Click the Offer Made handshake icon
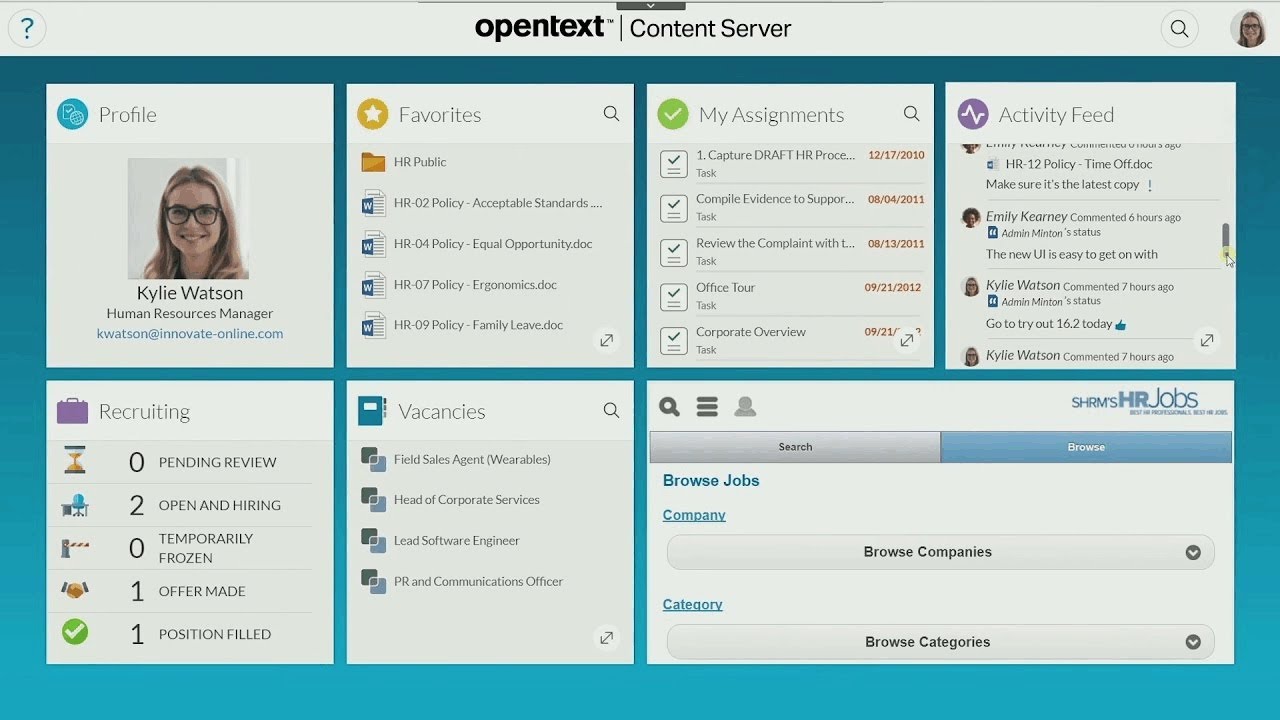1280x720 pixels. 75,591
